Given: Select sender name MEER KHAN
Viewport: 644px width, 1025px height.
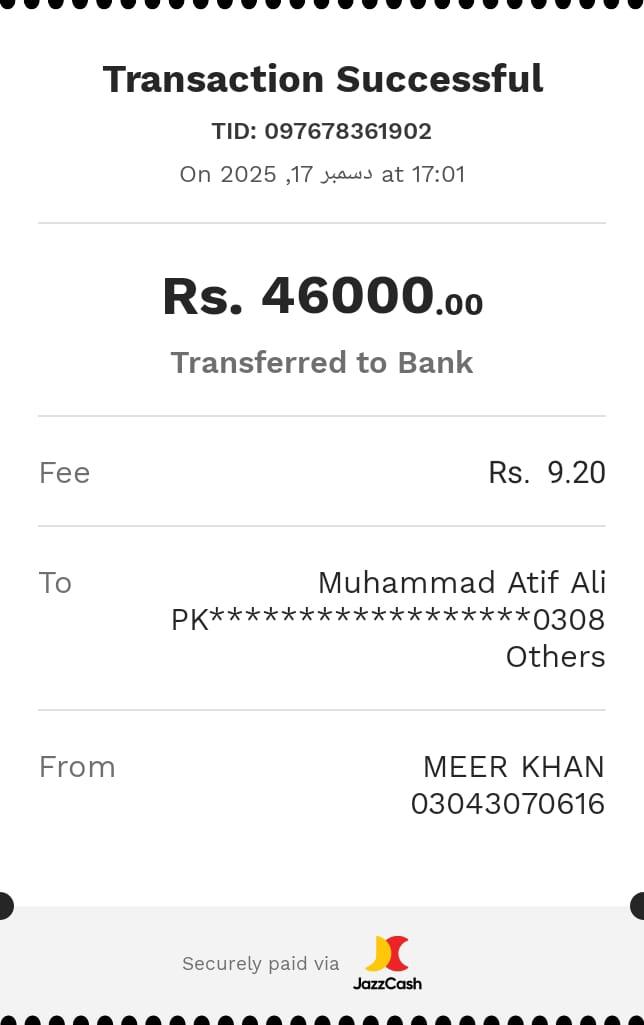Looking at the screenshot, I should (x=513, y=767).
